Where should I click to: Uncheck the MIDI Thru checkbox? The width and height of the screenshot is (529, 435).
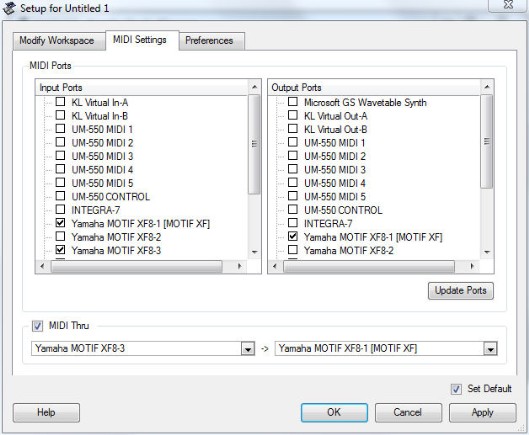tap(37, 326)
